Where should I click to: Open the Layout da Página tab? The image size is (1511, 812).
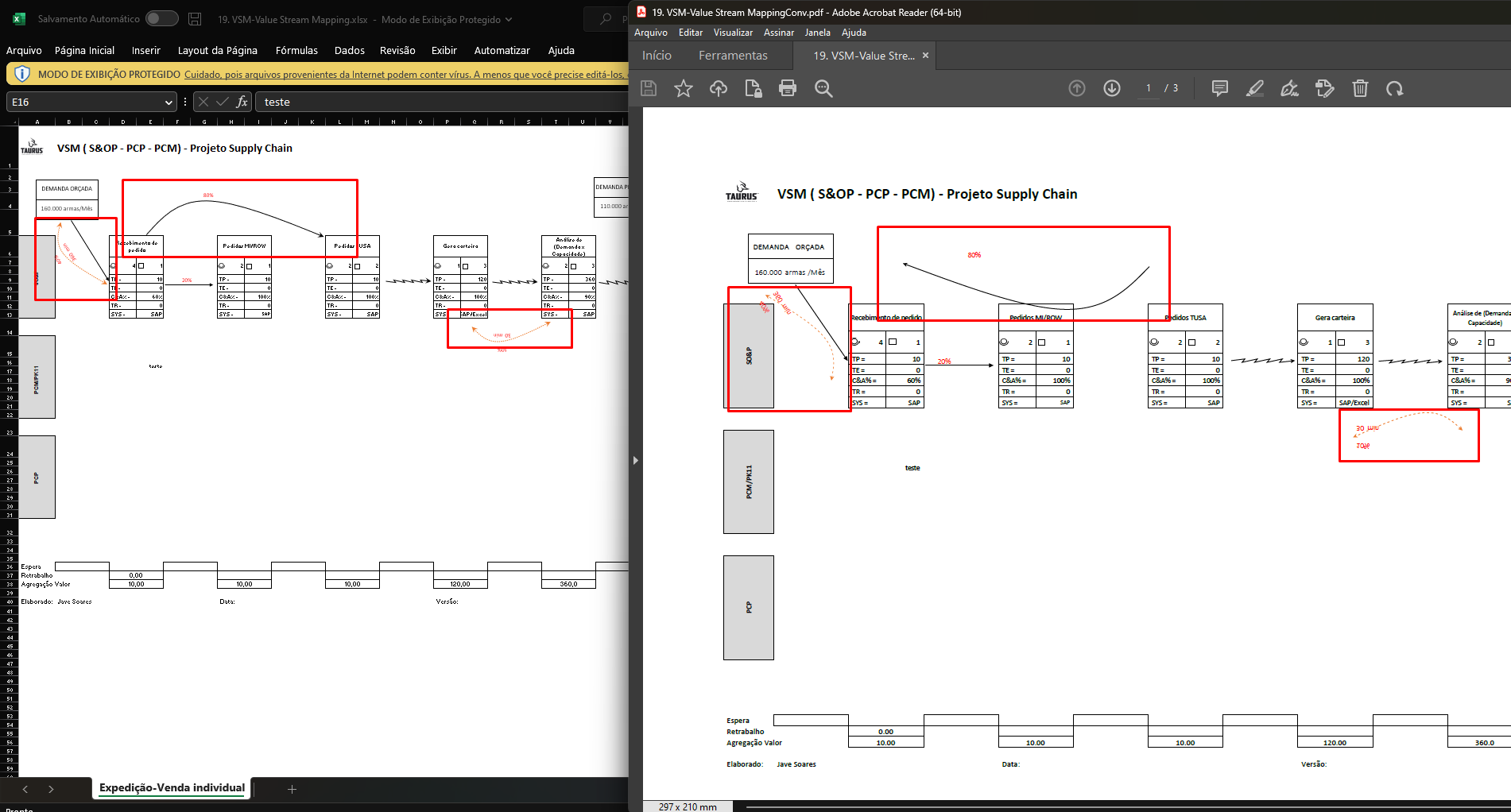click(x=218, y=50)
